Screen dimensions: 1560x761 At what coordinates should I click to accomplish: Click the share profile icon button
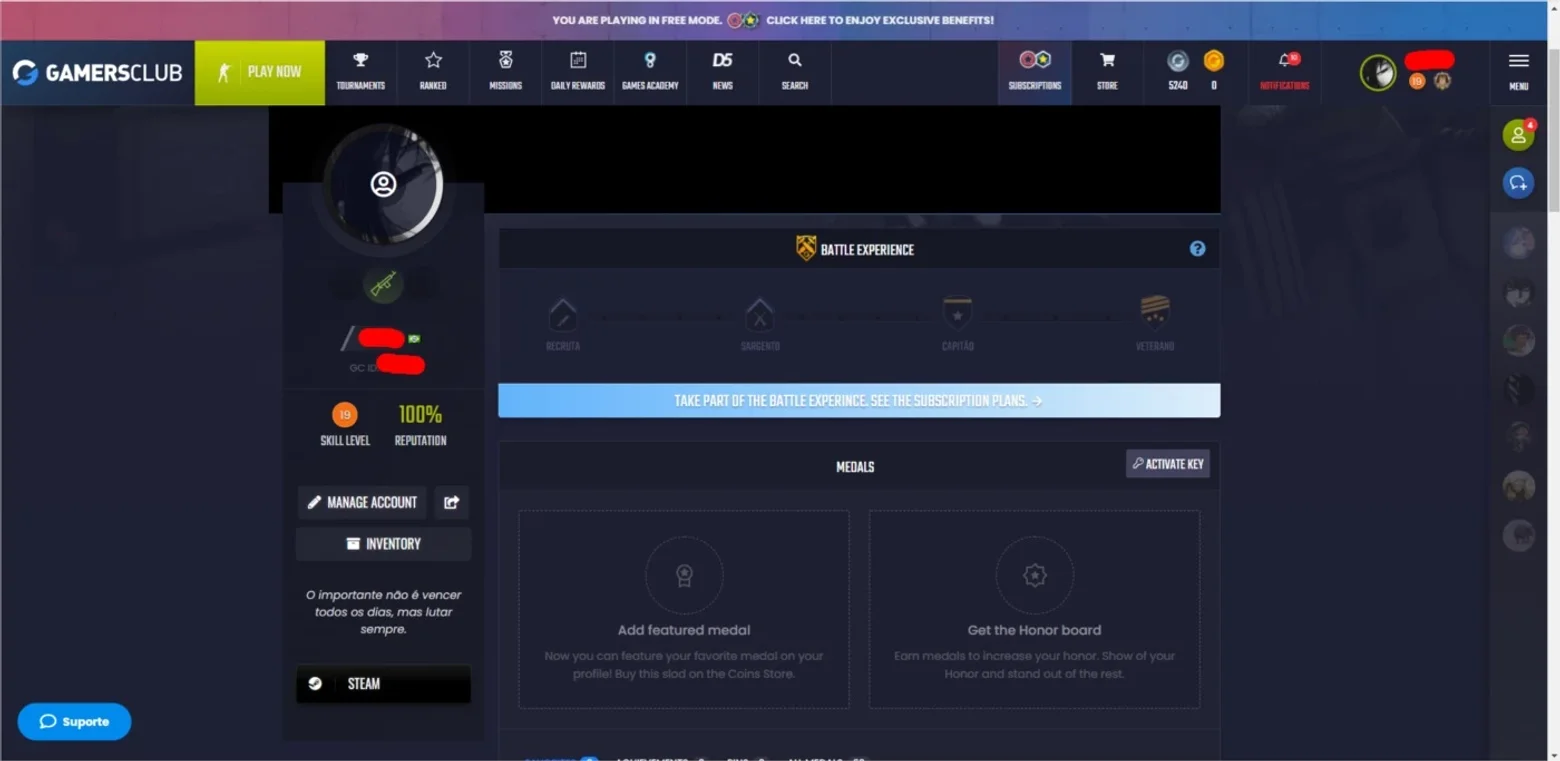452,502
